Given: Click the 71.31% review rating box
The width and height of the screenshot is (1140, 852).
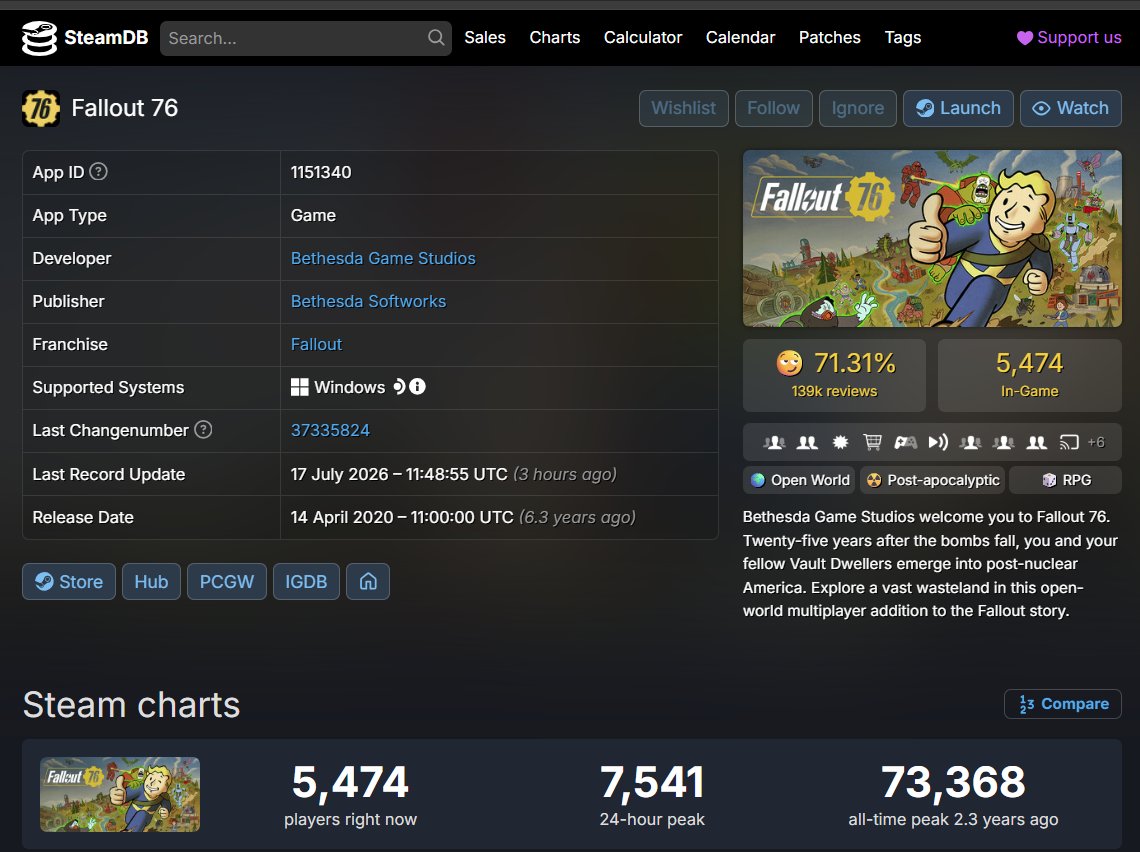Looking at the screenshot, I should pyautogui.click(x=835, y=375).
